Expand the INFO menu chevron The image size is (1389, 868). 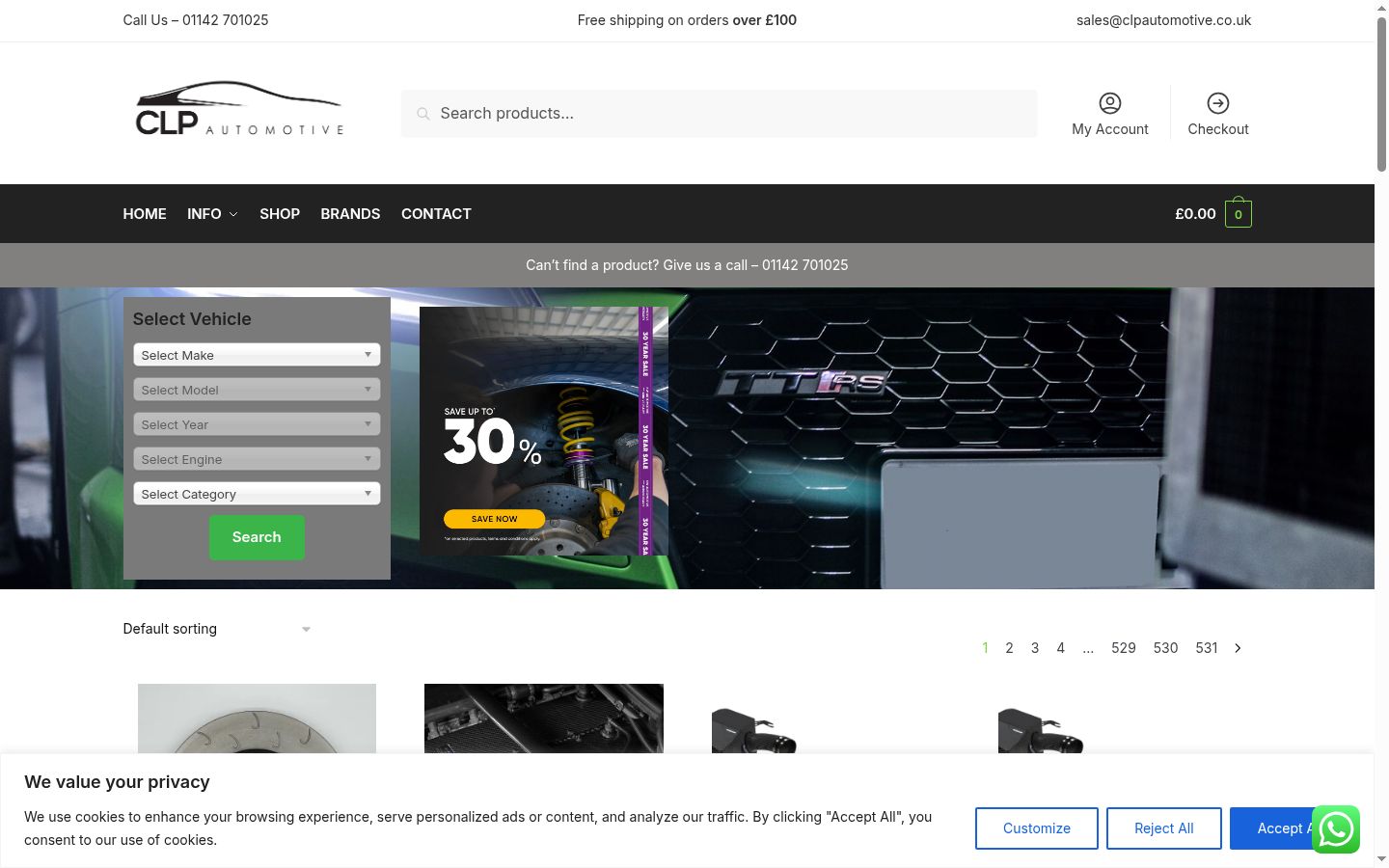233,214
